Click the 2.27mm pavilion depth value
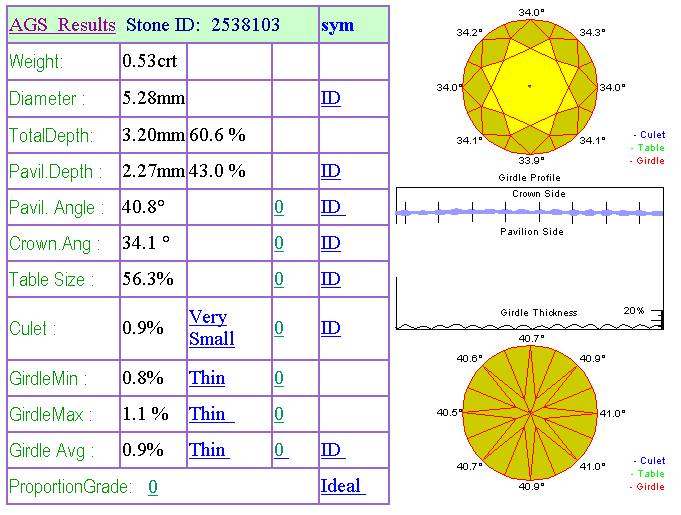 click(x=153, y=171)
